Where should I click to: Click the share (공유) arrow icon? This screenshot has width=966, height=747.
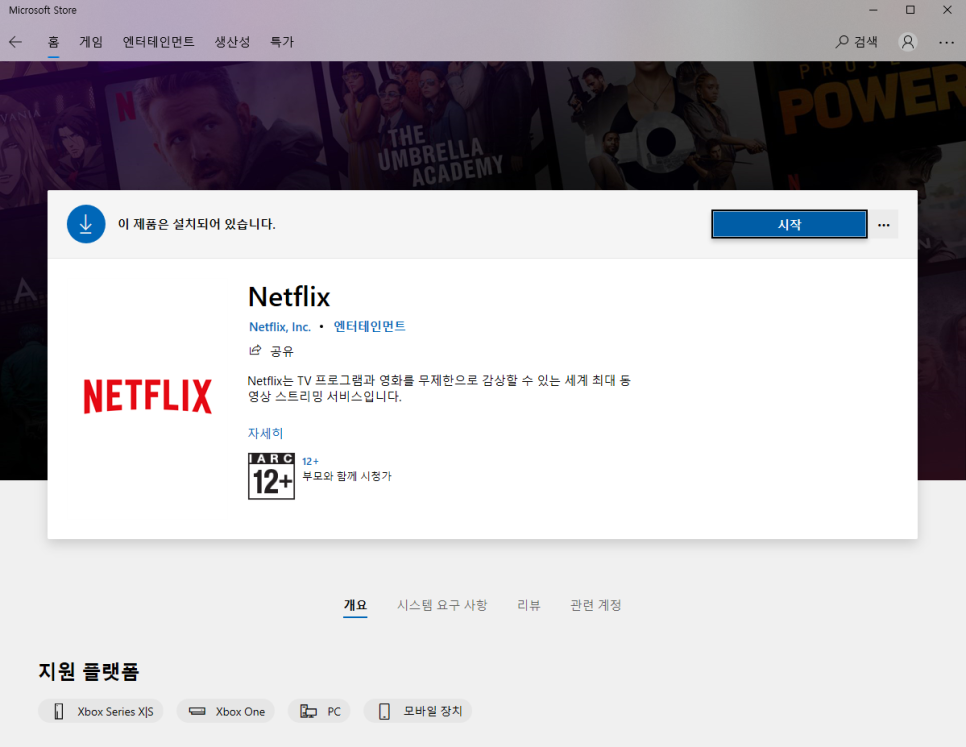click(255, 350)
